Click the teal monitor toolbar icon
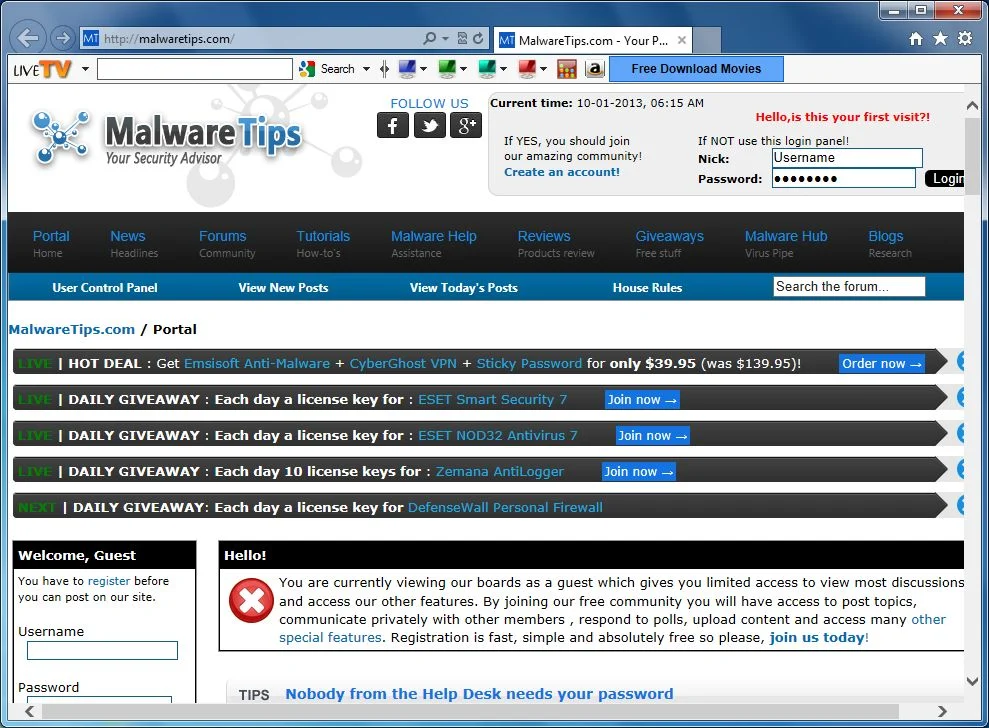 pyautogui.click(x=487, y=68)
